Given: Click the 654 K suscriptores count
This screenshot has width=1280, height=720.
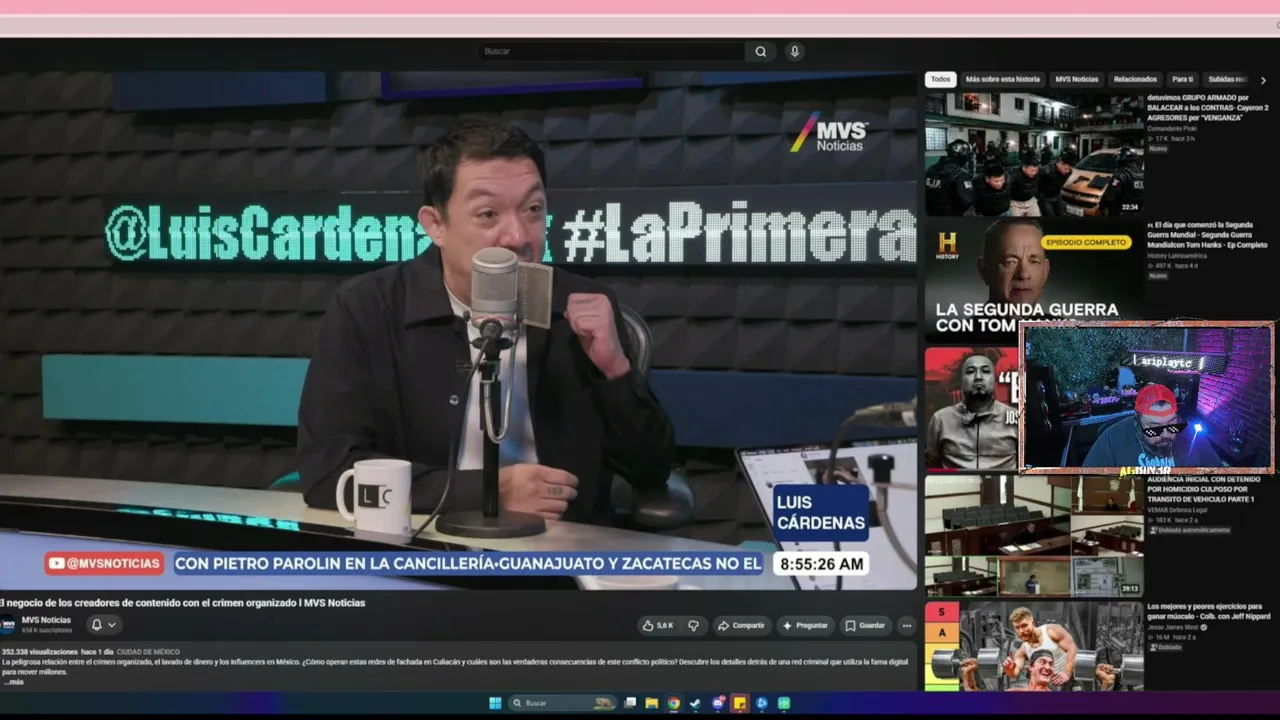Looking at the screenshot, I should tap(46, 630).
